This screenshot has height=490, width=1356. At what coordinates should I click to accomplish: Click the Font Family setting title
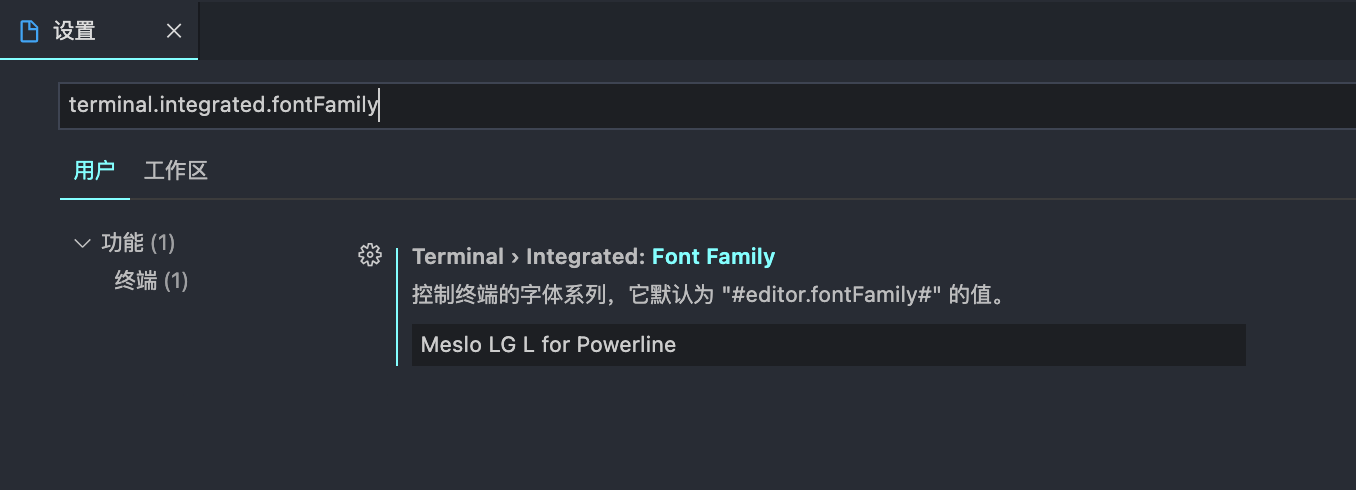(713, 257)
